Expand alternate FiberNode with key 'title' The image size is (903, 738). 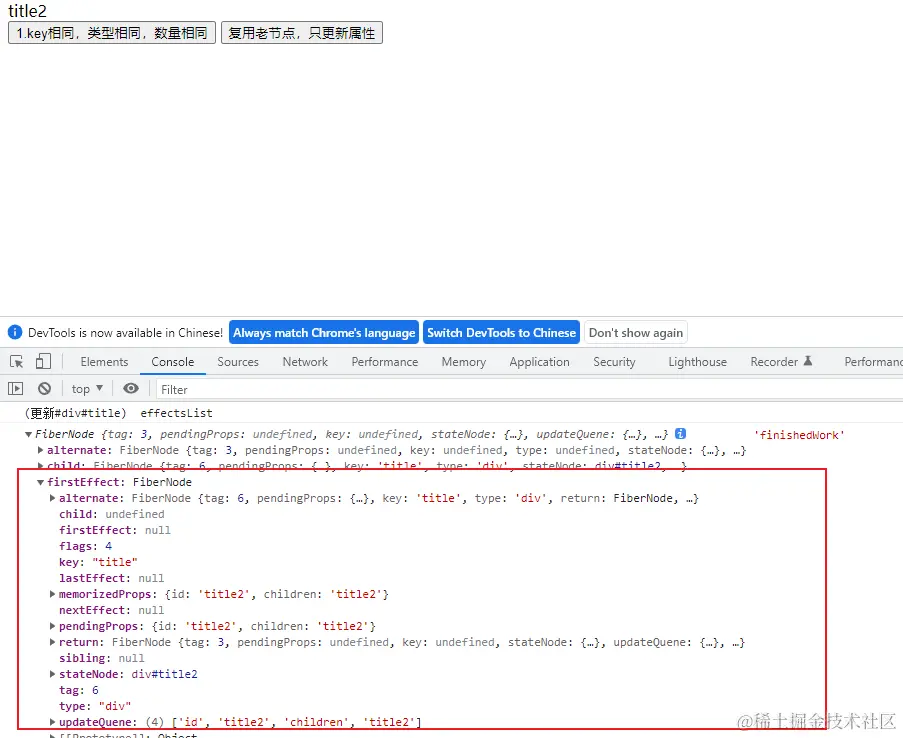[x=52, y=498]
